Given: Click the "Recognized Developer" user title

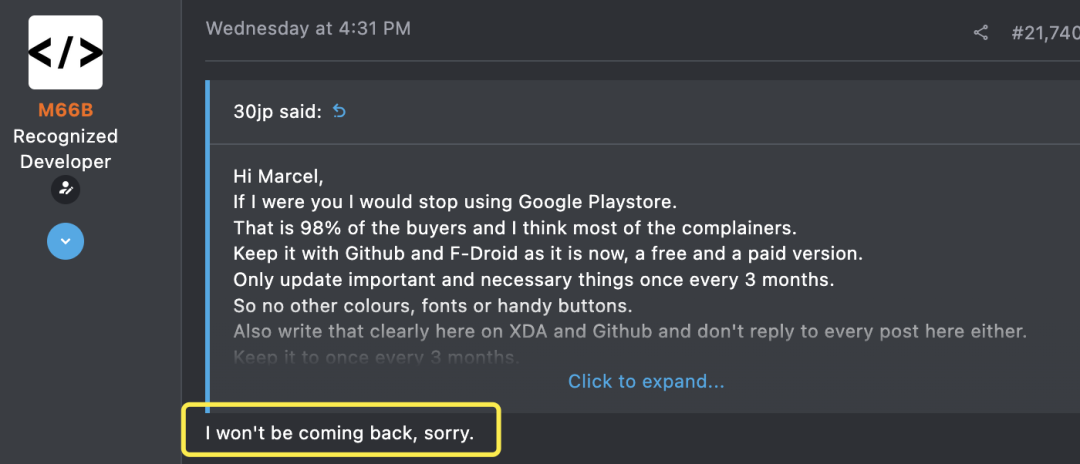Looking at the screenshot, I should (x=65, y=149).
